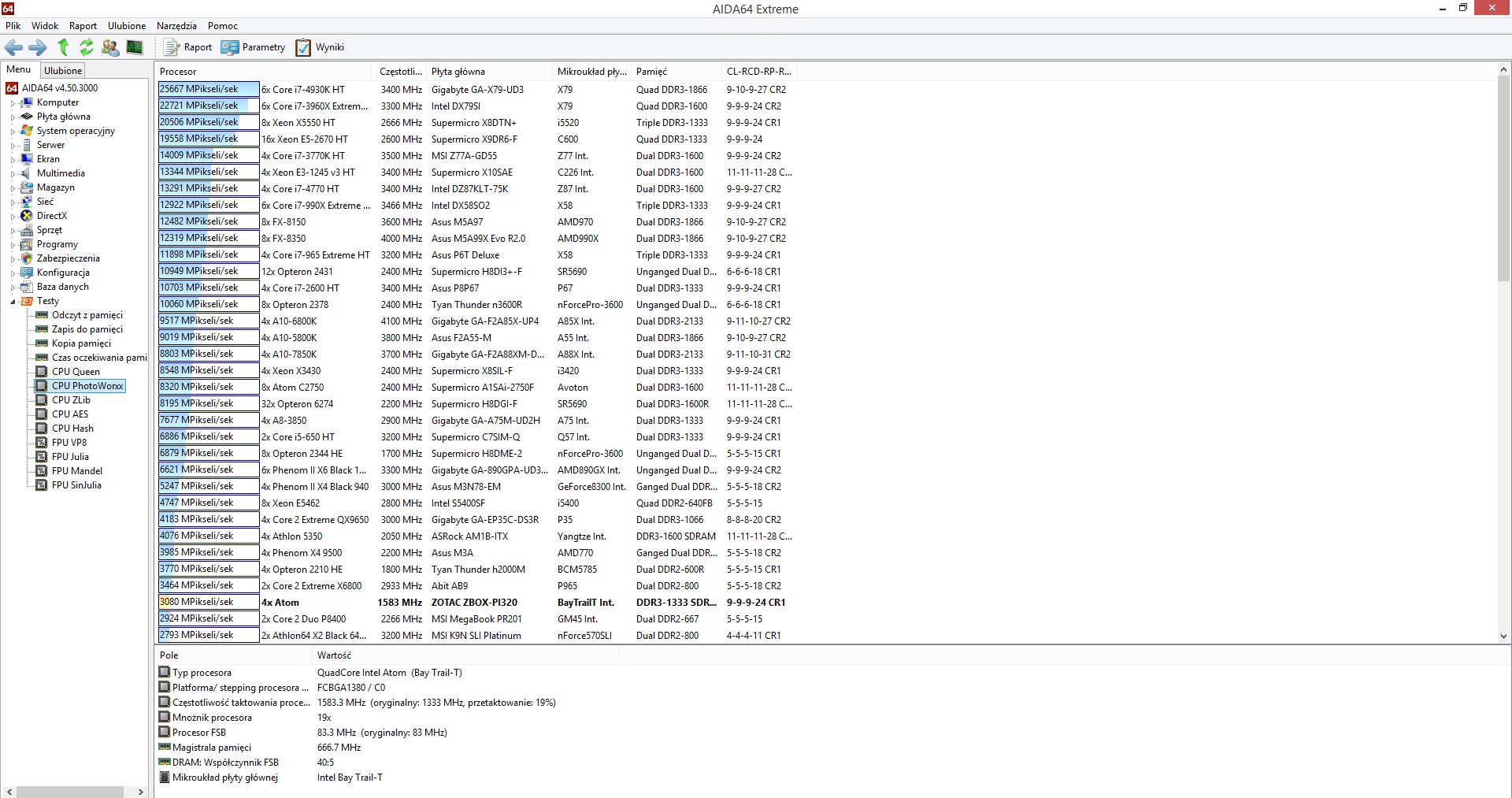This screenshot has width=1512, height=798.
Task: Select System operacyjny in the tree
Action: click(x=76, y=131)
